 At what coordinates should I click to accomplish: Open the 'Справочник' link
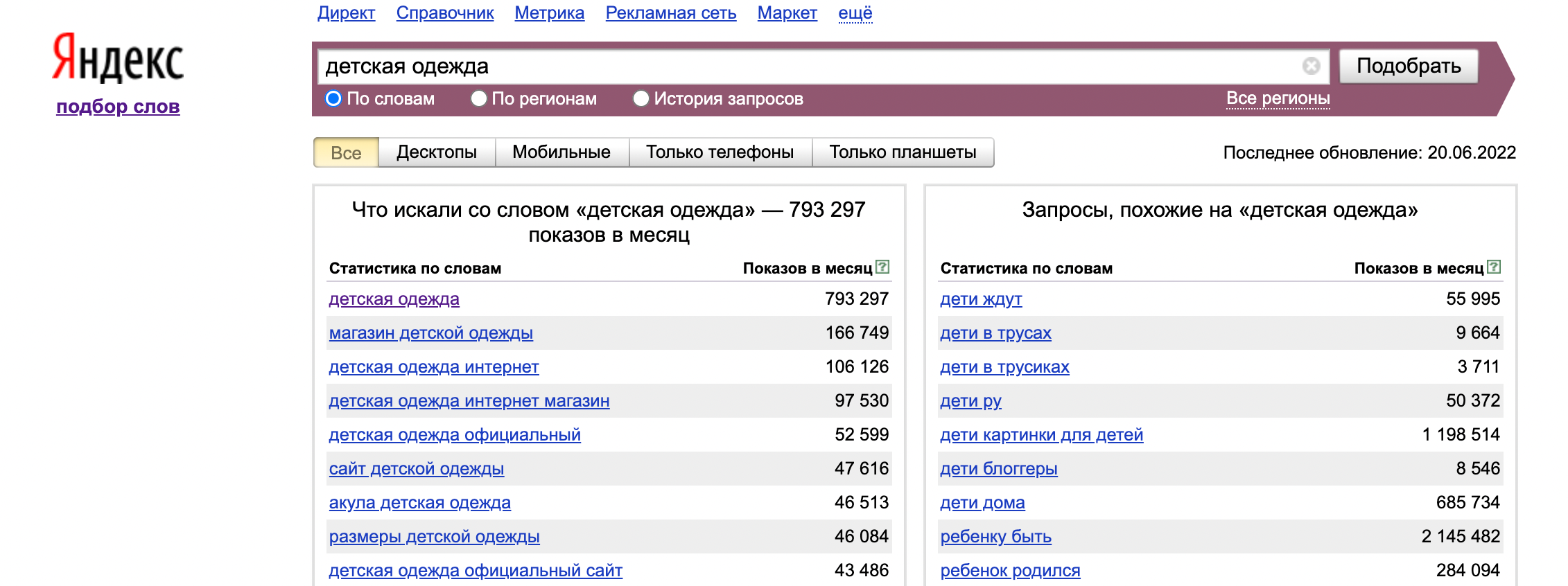[445, 12]
